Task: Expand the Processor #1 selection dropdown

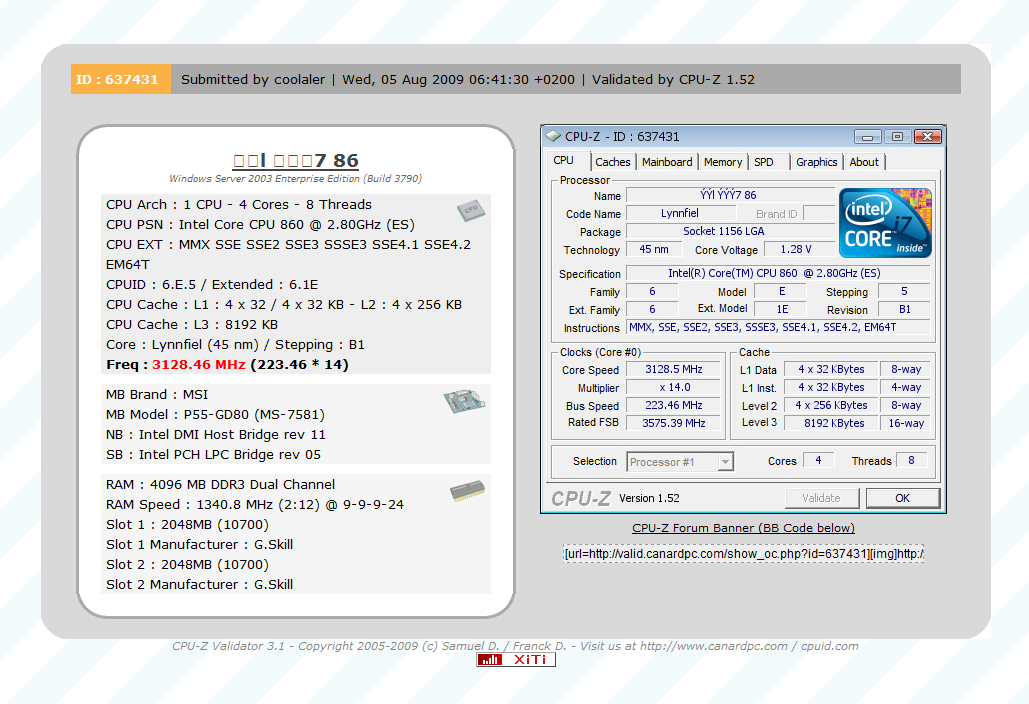Action: [x=725, y=462]
